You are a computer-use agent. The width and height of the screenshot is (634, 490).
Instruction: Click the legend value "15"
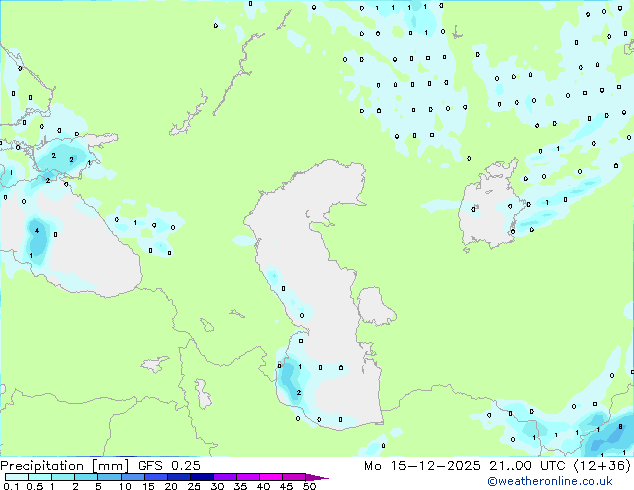[x=148, y=486]
